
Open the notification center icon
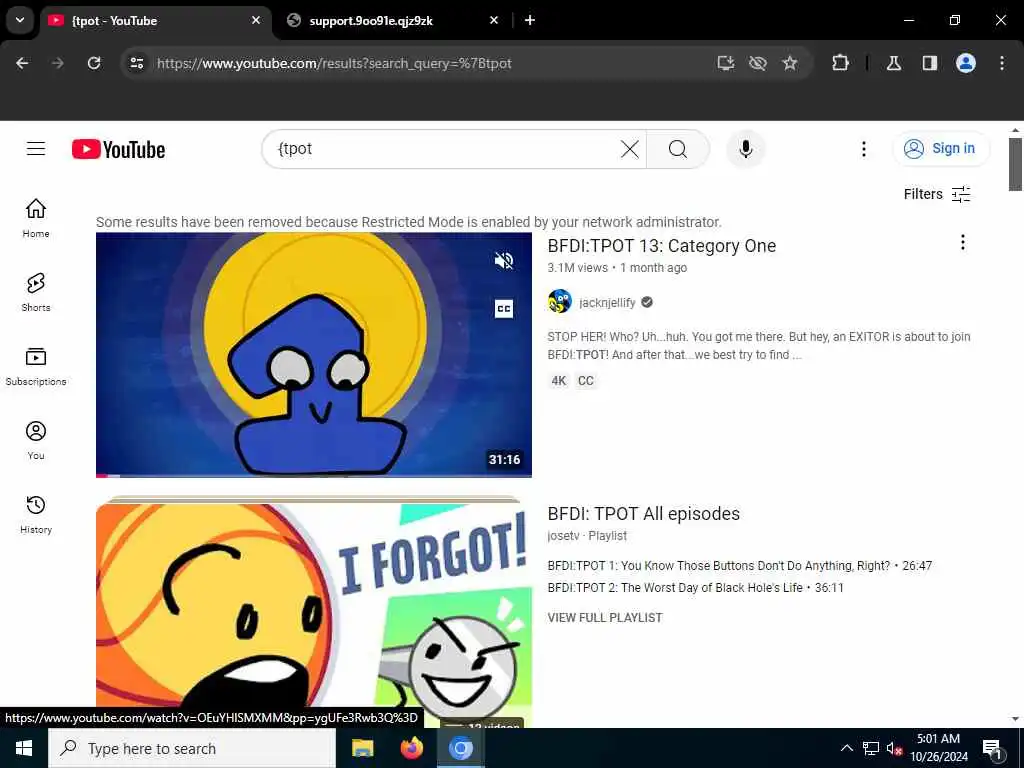point(993,749)
